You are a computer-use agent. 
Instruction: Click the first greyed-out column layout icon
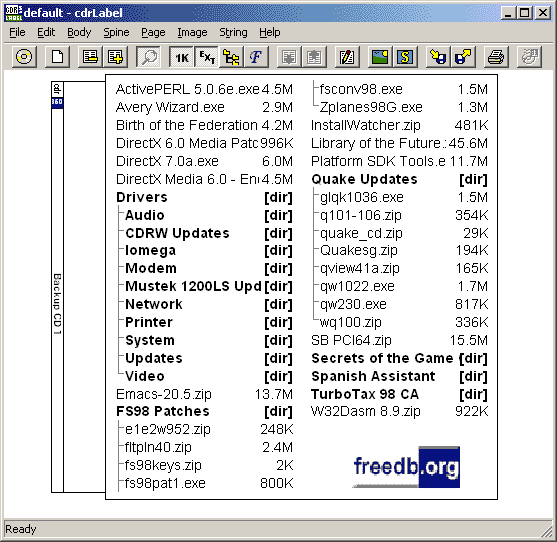coord(289,57)
